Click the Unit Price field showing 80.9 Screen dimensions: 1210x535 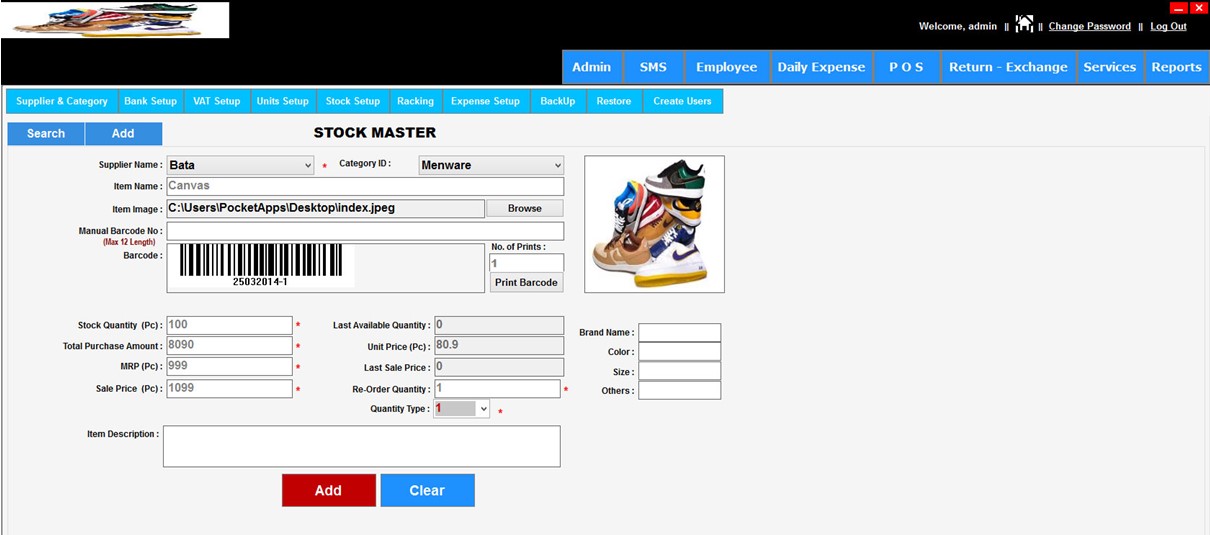pos(499,346)
